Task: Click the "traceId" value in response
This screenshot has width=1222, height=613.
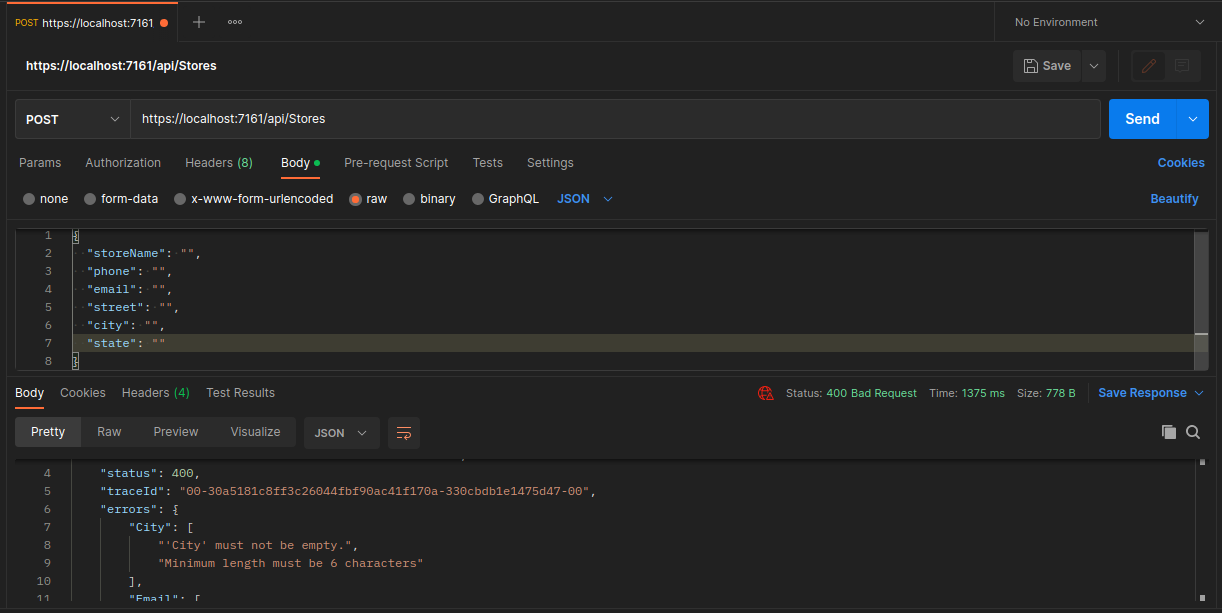Action: click(386, 491)
